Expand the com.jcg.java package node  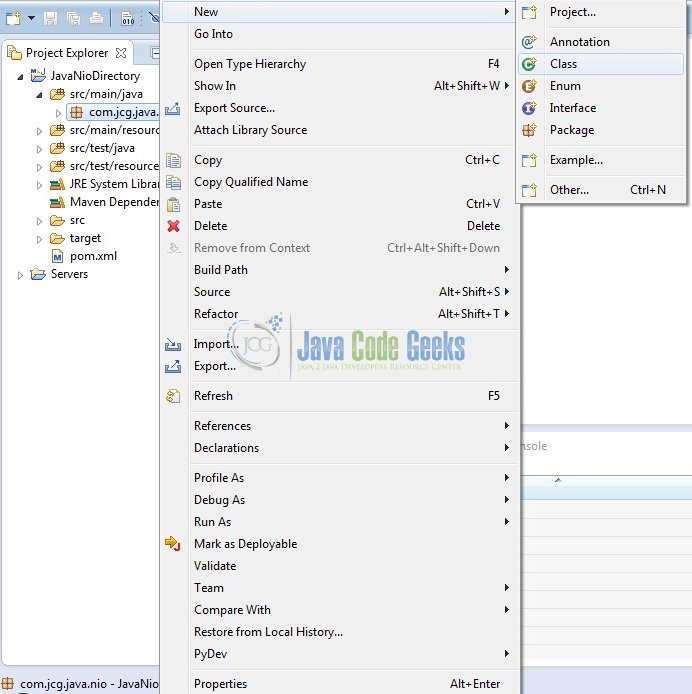coord(58,113)
